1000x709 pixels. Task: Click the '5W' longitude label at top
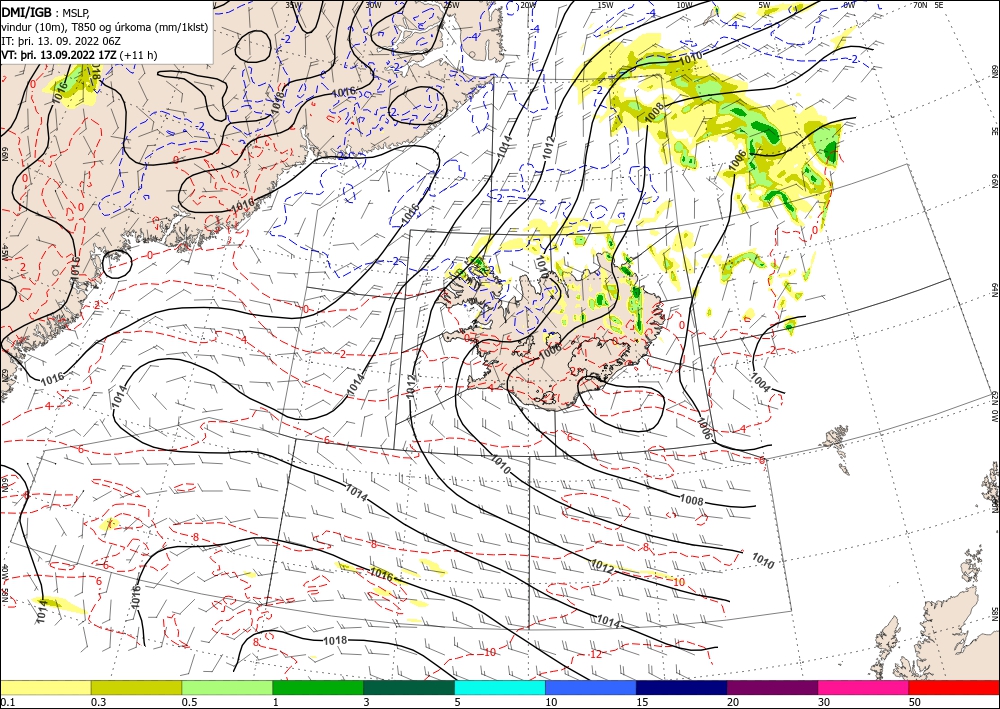coord(765,5)
